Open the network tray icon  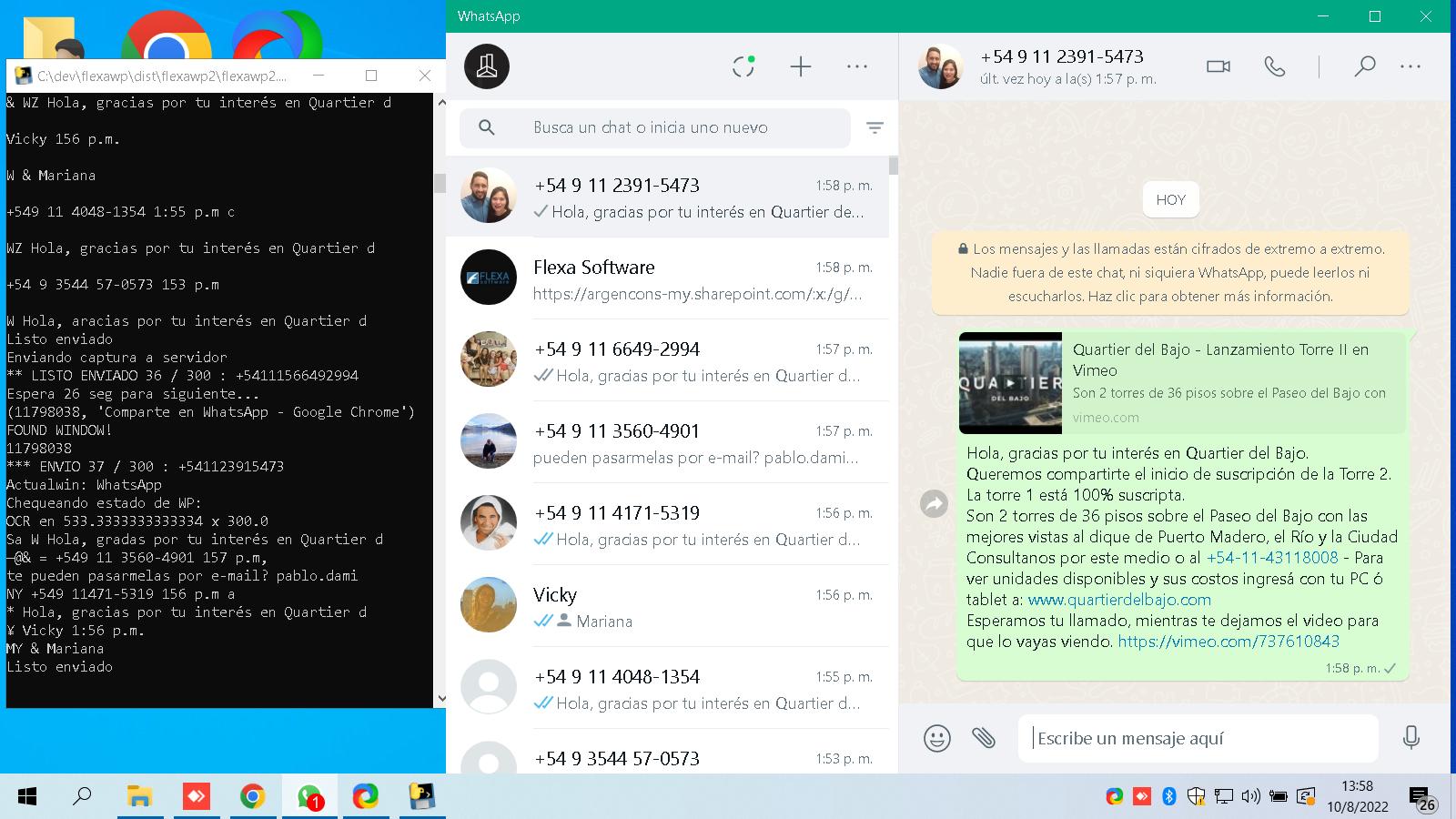tap(1224, 797)
